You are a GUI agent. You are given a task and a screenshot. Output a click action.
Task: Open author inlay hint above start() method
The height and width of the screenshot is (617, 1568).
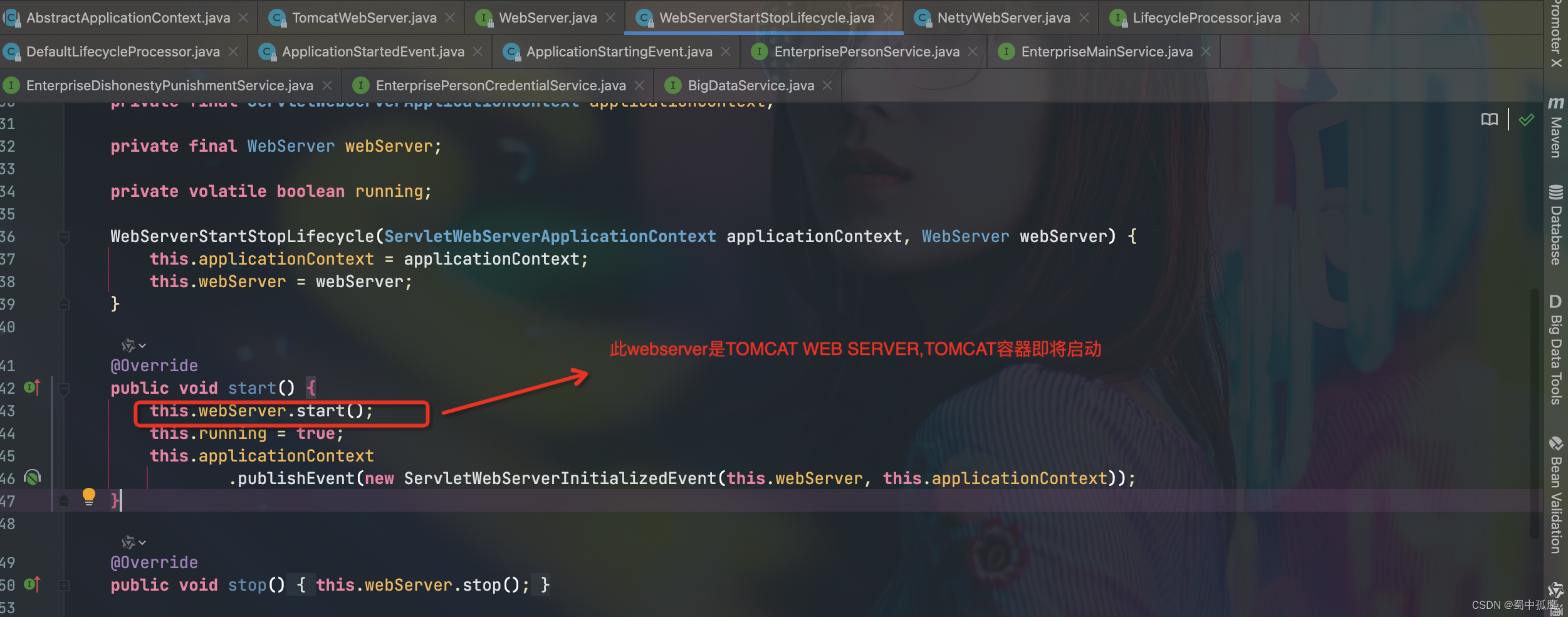pos(133,345)
